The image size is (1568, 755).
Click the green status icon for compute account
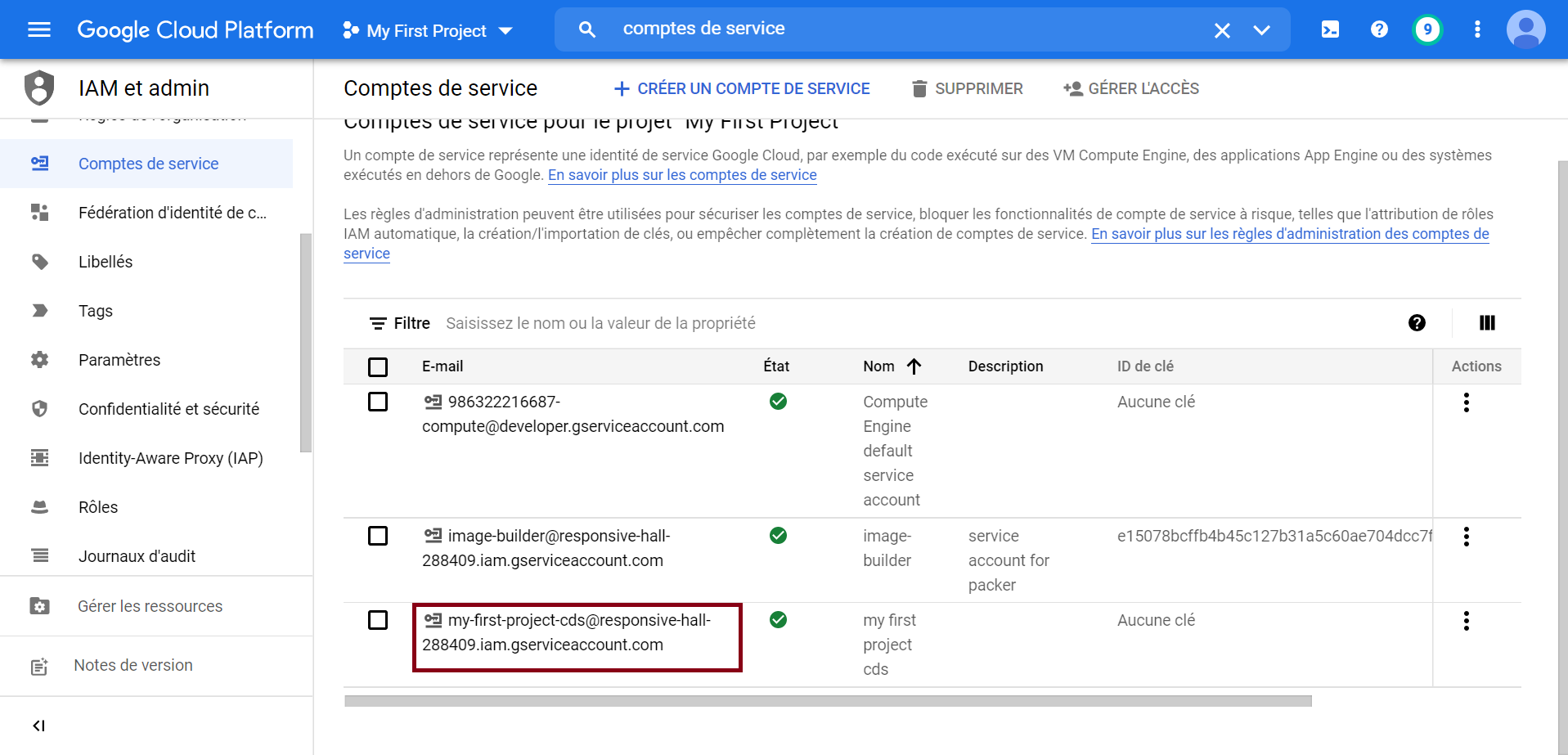click(778, 401)
